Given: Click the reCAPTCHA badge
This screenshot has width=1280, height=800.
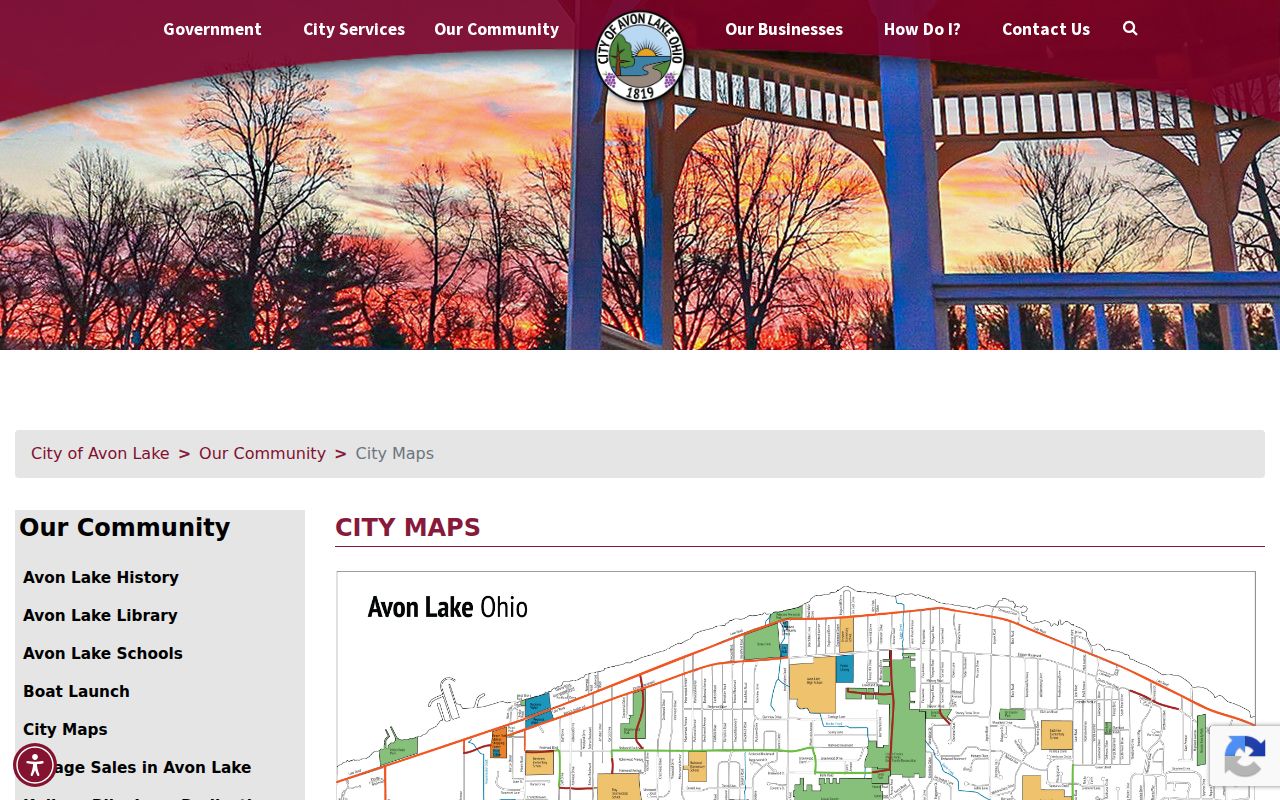Looking at the screenshot, I should (x=1244, y=756).
